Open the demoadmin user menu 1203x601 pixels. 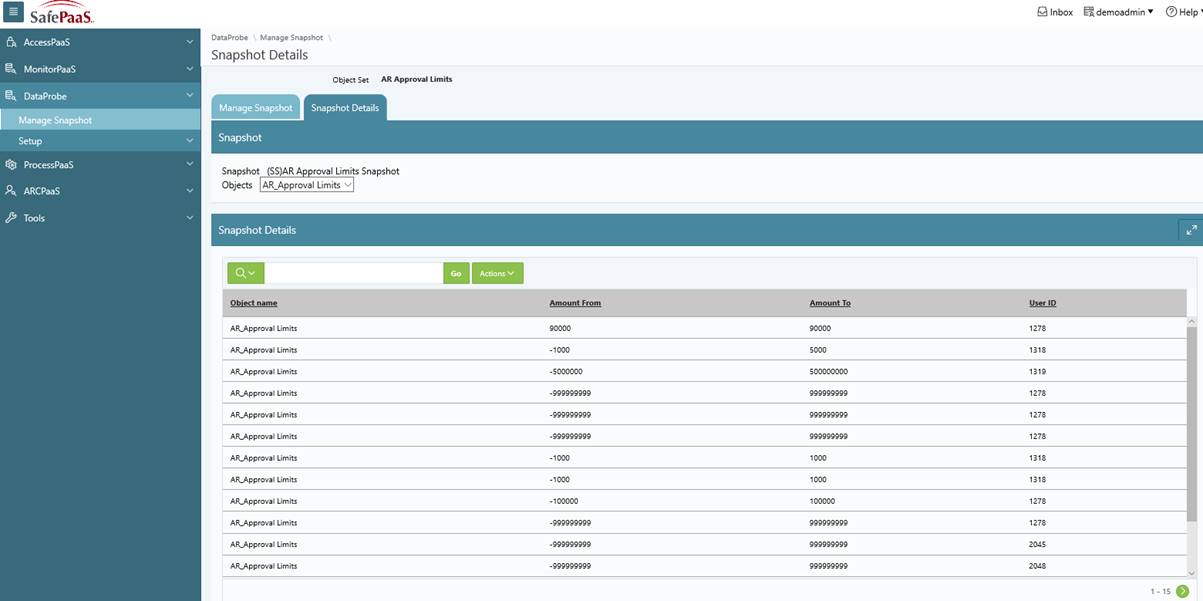click(1118, 12)
